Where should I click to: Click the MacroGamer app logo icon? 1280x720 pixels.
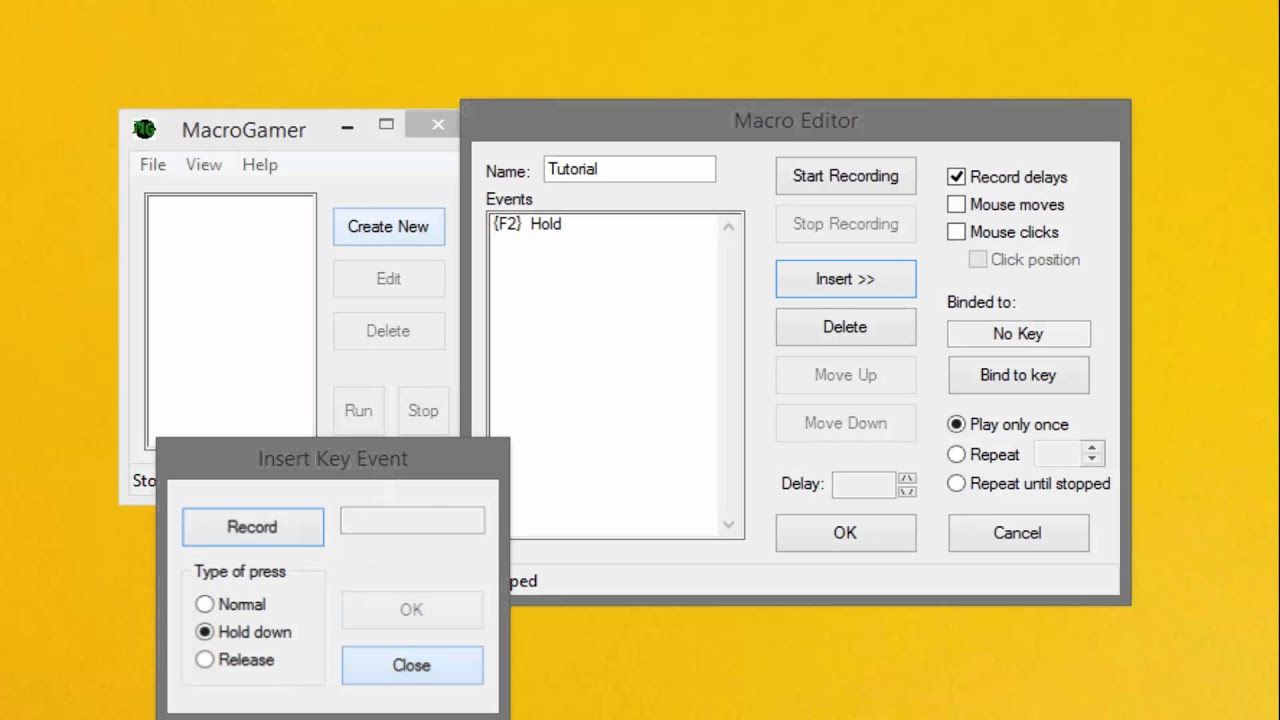click(144, 129)
